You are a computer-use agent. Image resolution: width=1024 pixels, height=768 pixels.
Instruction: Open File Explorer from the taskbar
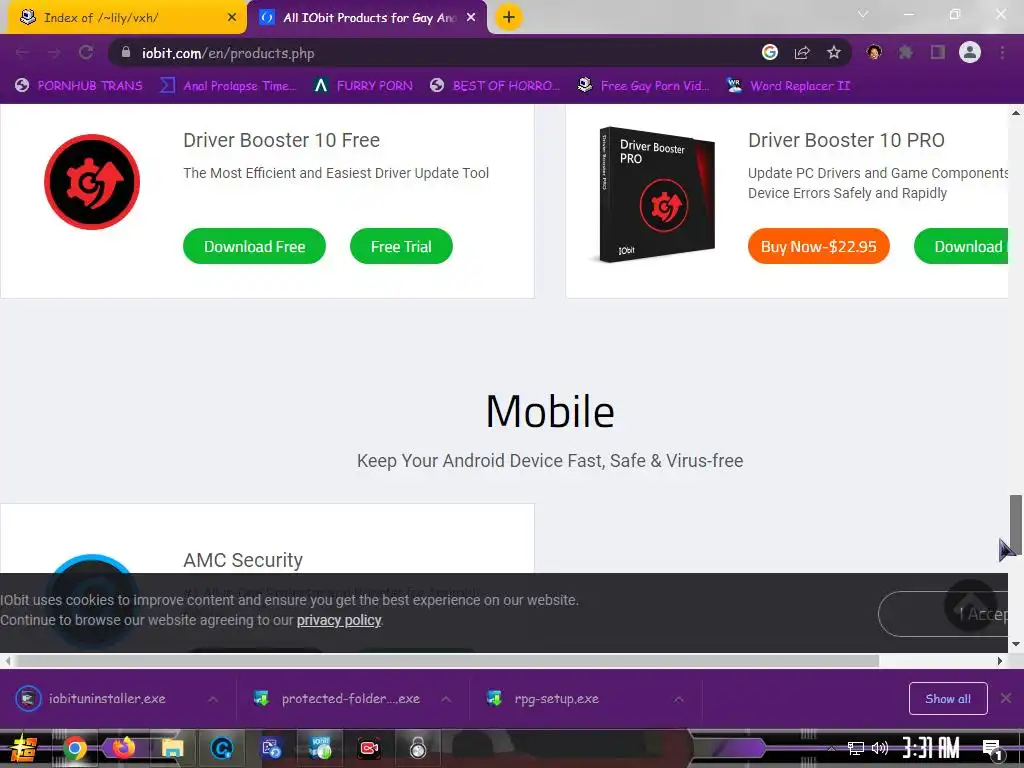pyautogui.click(x=172, y=748)
